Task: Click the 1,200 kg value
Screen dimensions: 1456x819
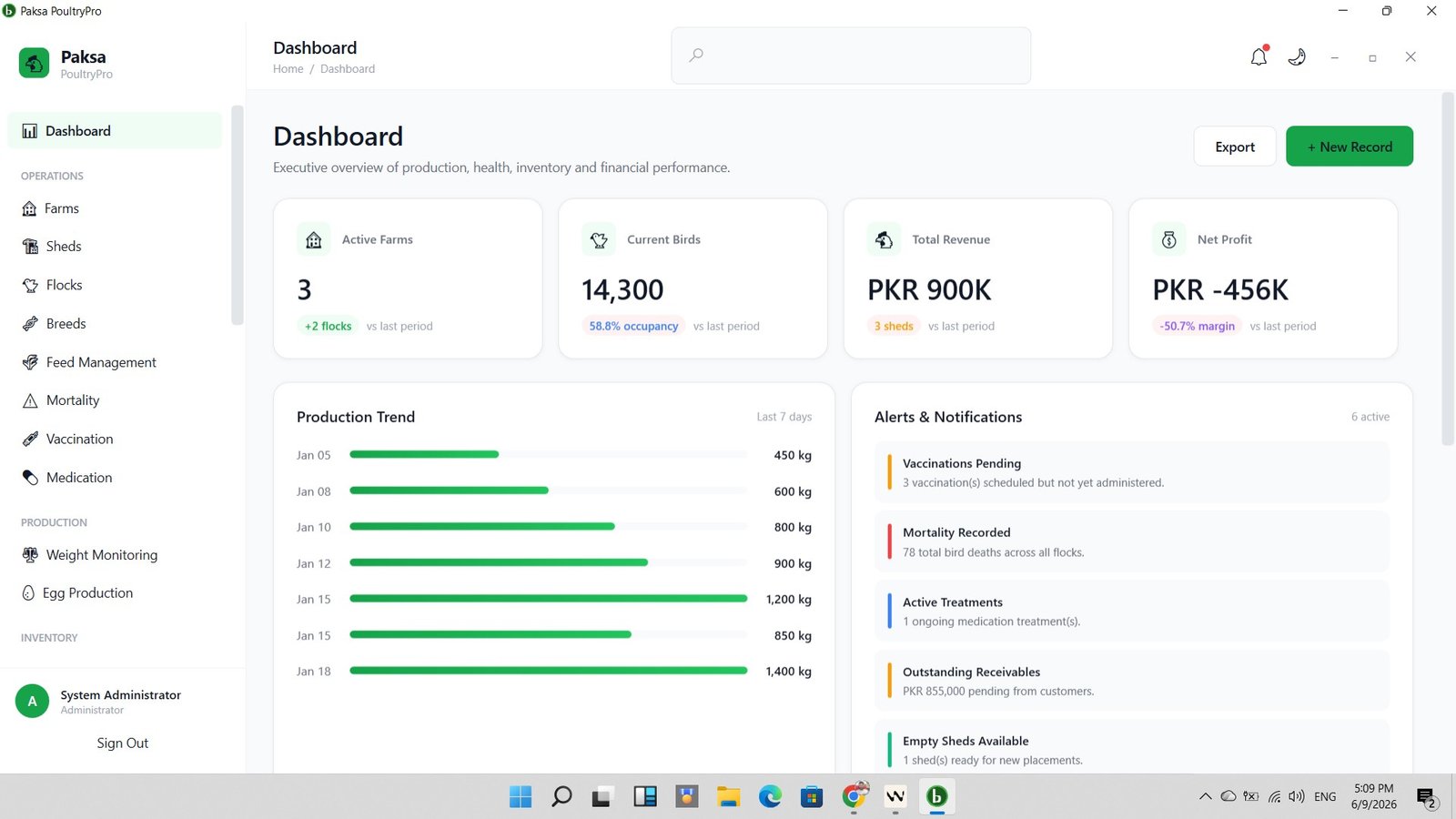Action: [789, 600]
